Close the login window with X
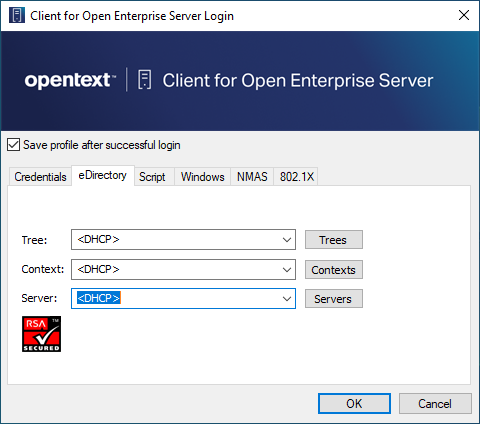 [464, 15]
